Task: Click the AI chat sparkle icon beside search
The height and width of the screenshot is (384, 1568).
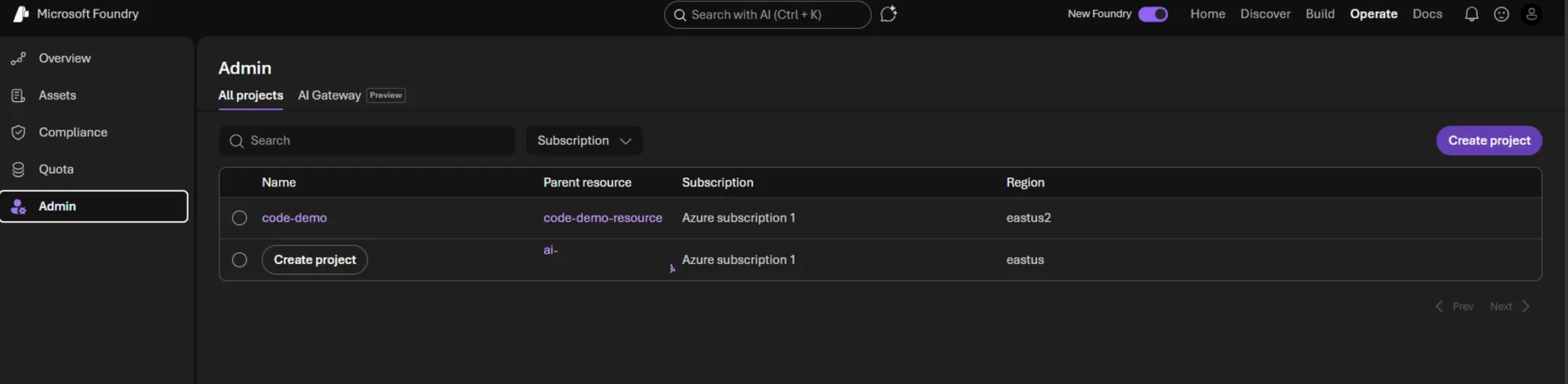Action: 888,14
